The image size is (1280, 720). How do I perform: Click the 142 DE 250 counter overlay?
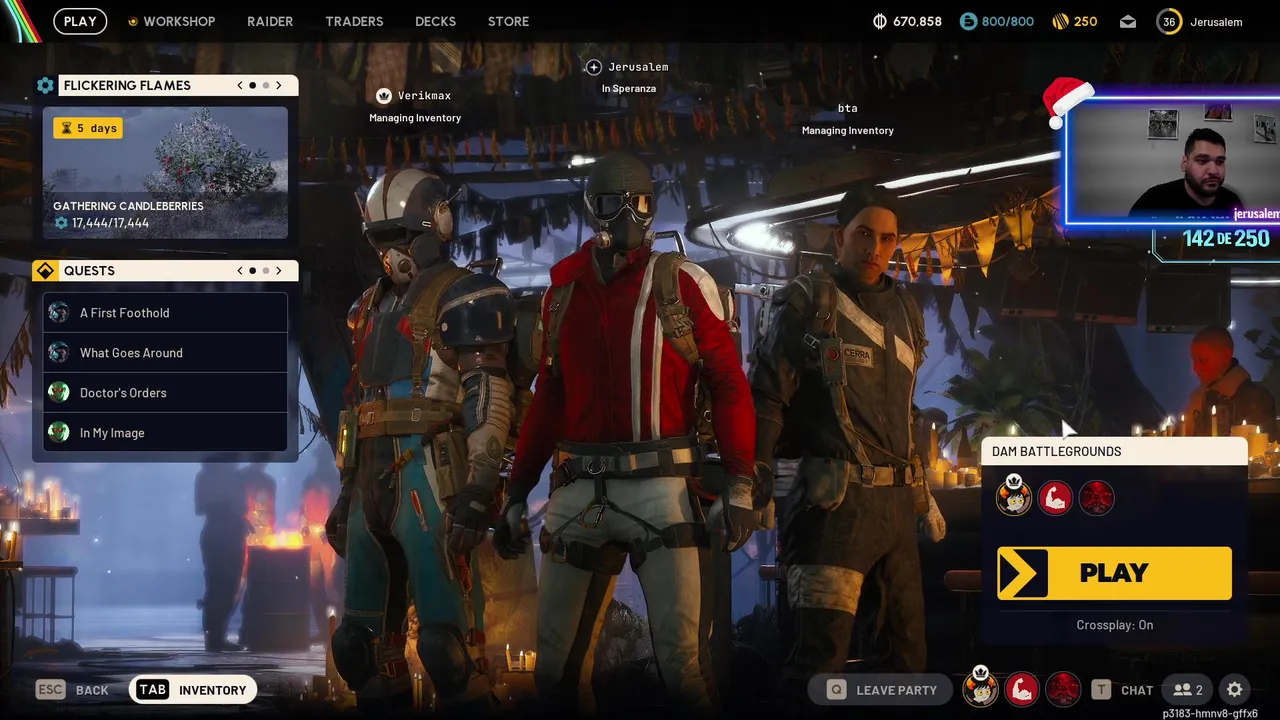tap(1225, 239)
